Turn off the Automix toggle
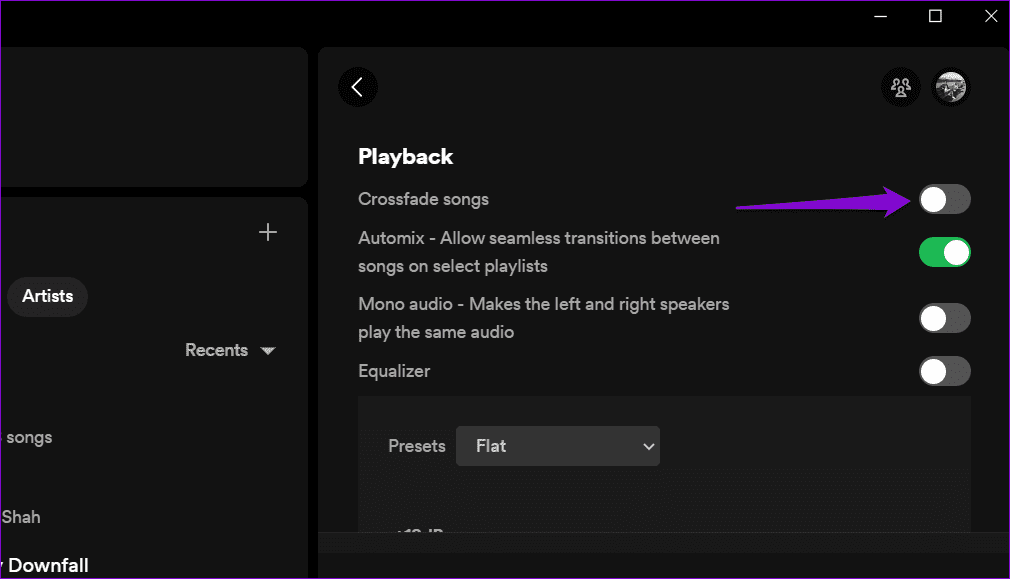The image size is (1010, 579). pos(944,252)
